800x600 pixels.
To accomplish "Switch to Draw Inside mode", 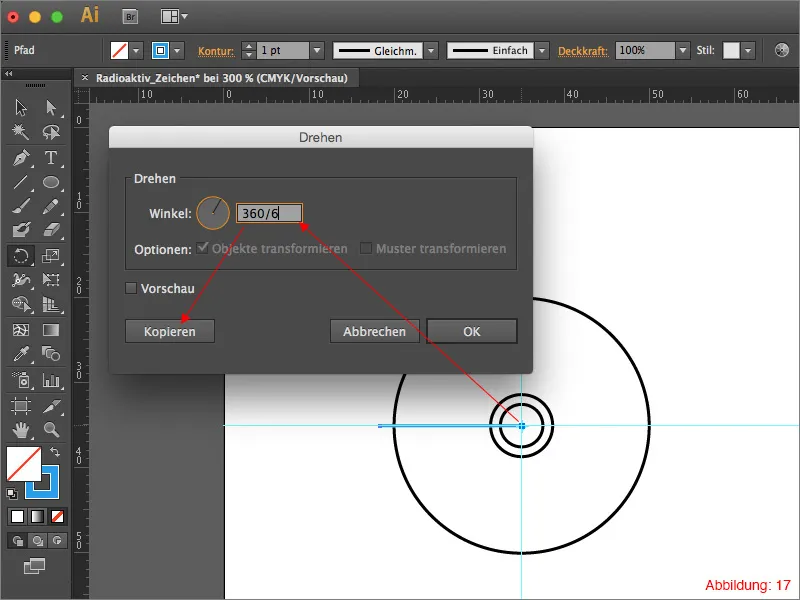I will coord(57,540).
